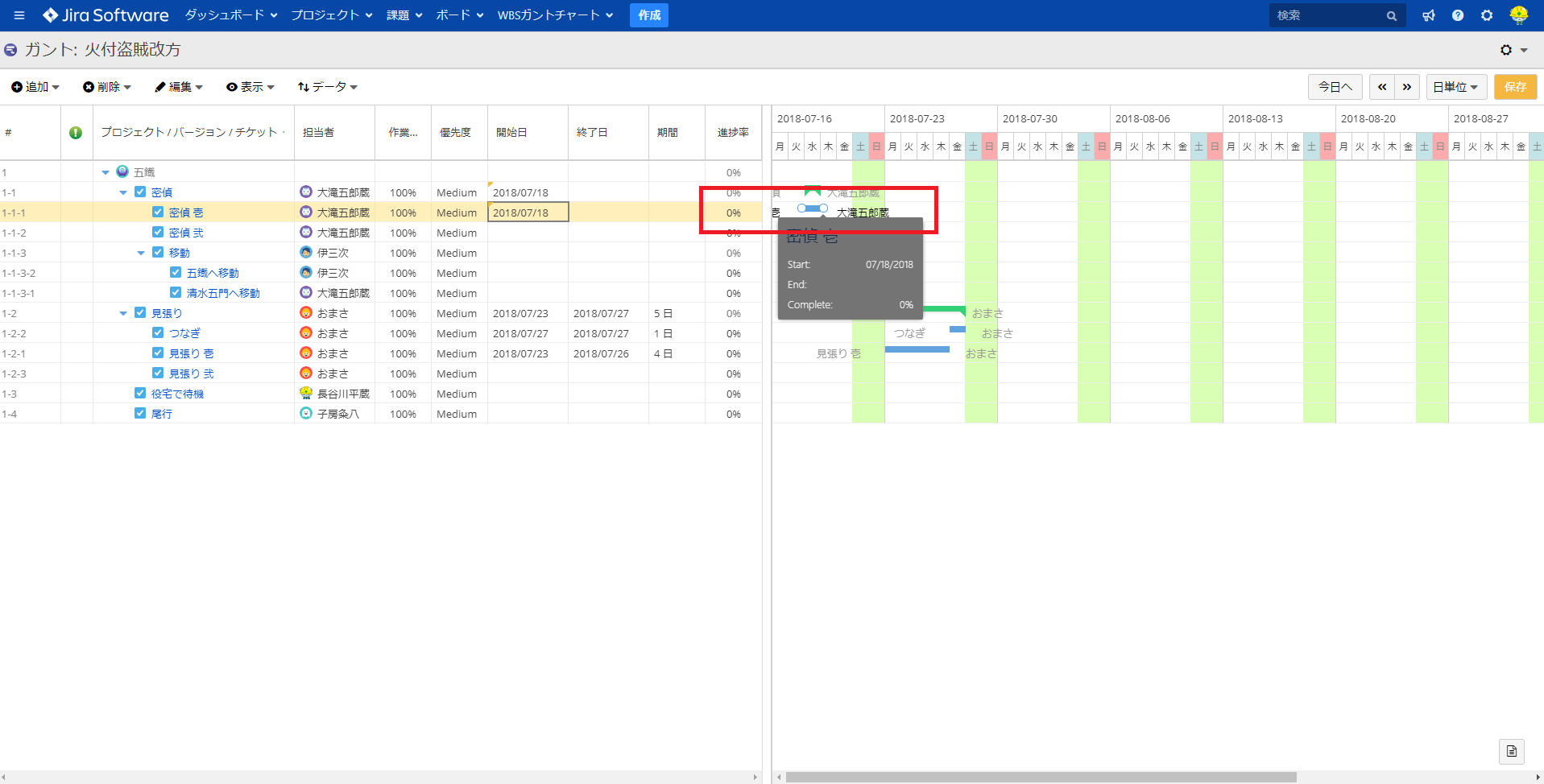Open the WBSガントチャート menu
The height and width of the screenshot is (784, 1544).
coord(556,15)
